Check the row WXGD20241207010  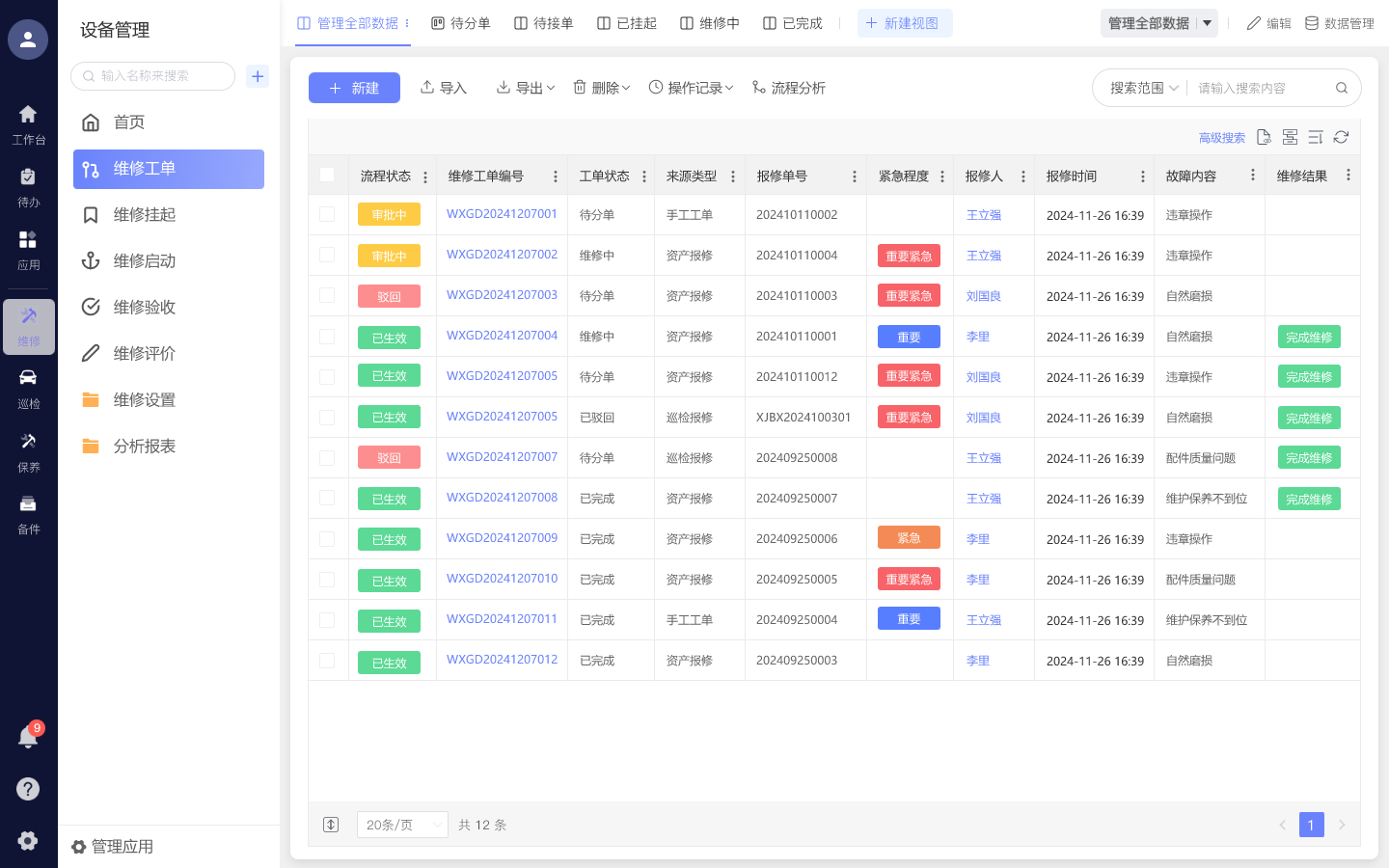(327, 580)
